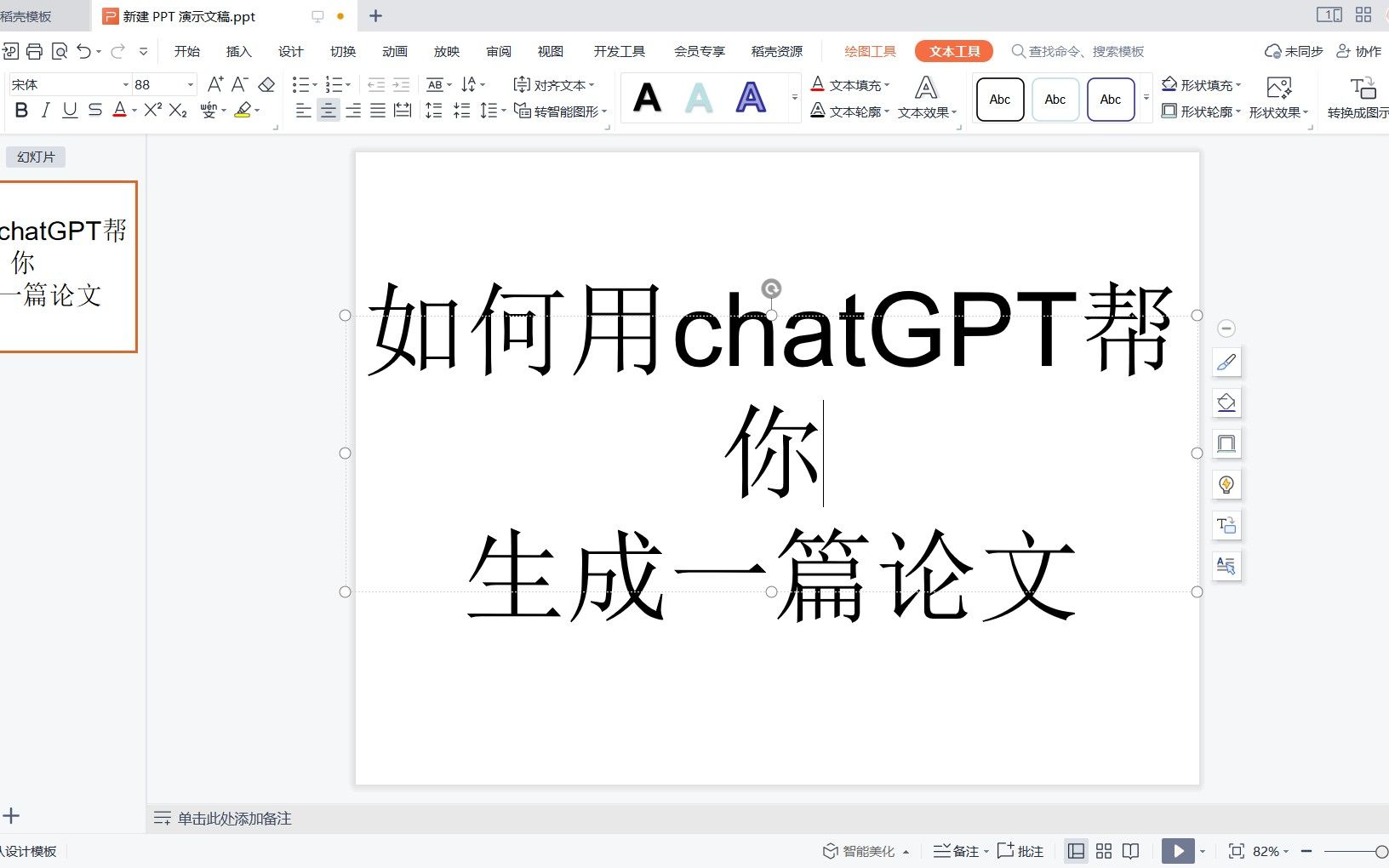Click the undo arrow icon
The image size is (1389, 868).
pos(83,51)
